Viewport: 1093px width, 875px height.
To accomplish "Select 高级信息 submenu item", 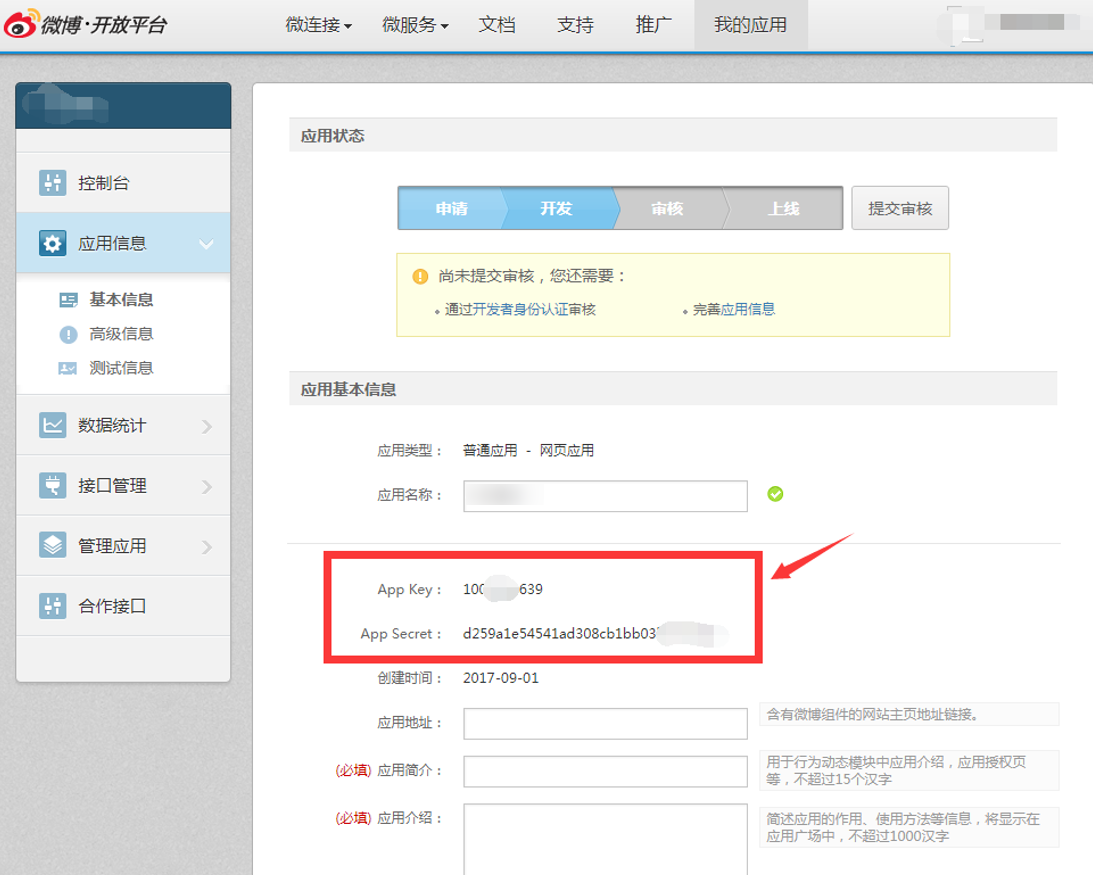I will click(121, 334).
